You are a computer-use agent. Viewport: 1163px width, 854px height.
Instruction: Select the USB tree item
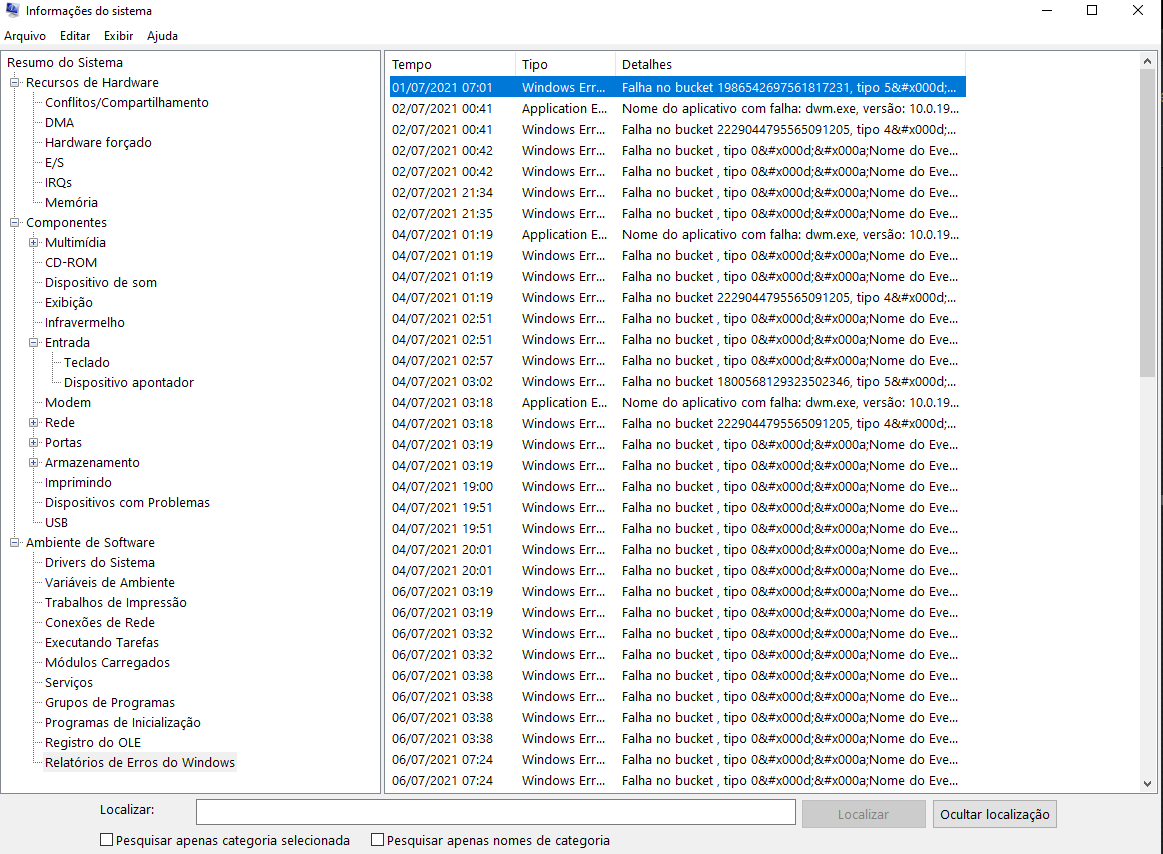56,523
